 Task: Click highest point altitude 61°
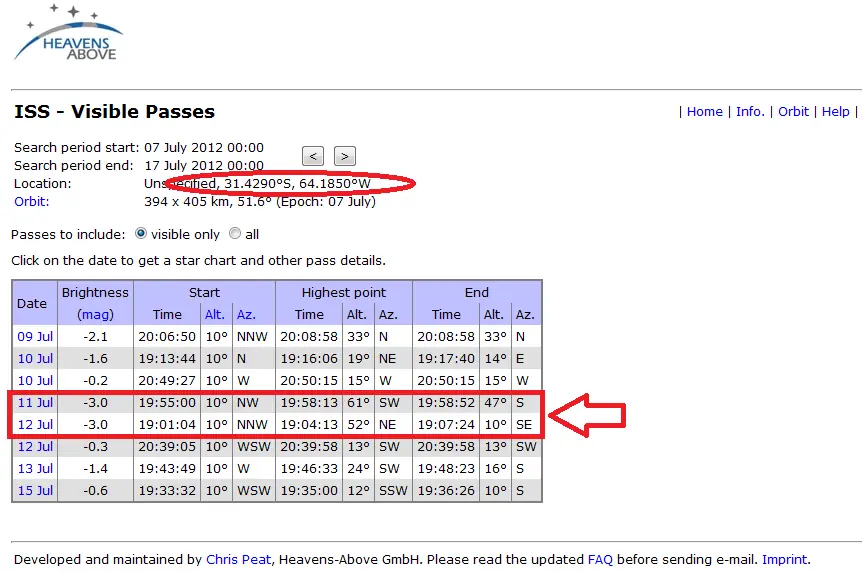click(x=358, y=402)
